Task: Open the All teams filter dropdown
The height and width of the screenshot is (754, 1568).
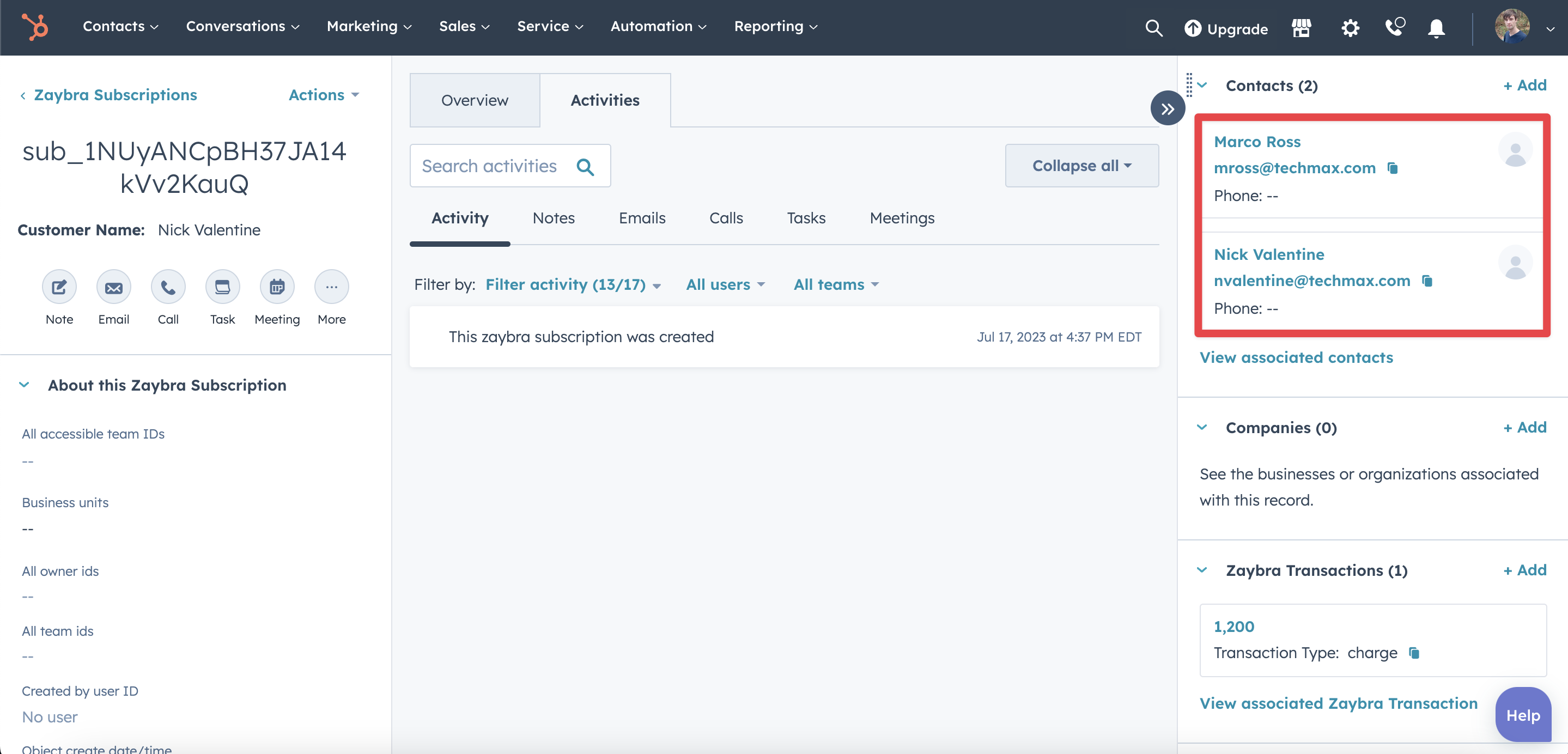Action: [x=836, y=284]
